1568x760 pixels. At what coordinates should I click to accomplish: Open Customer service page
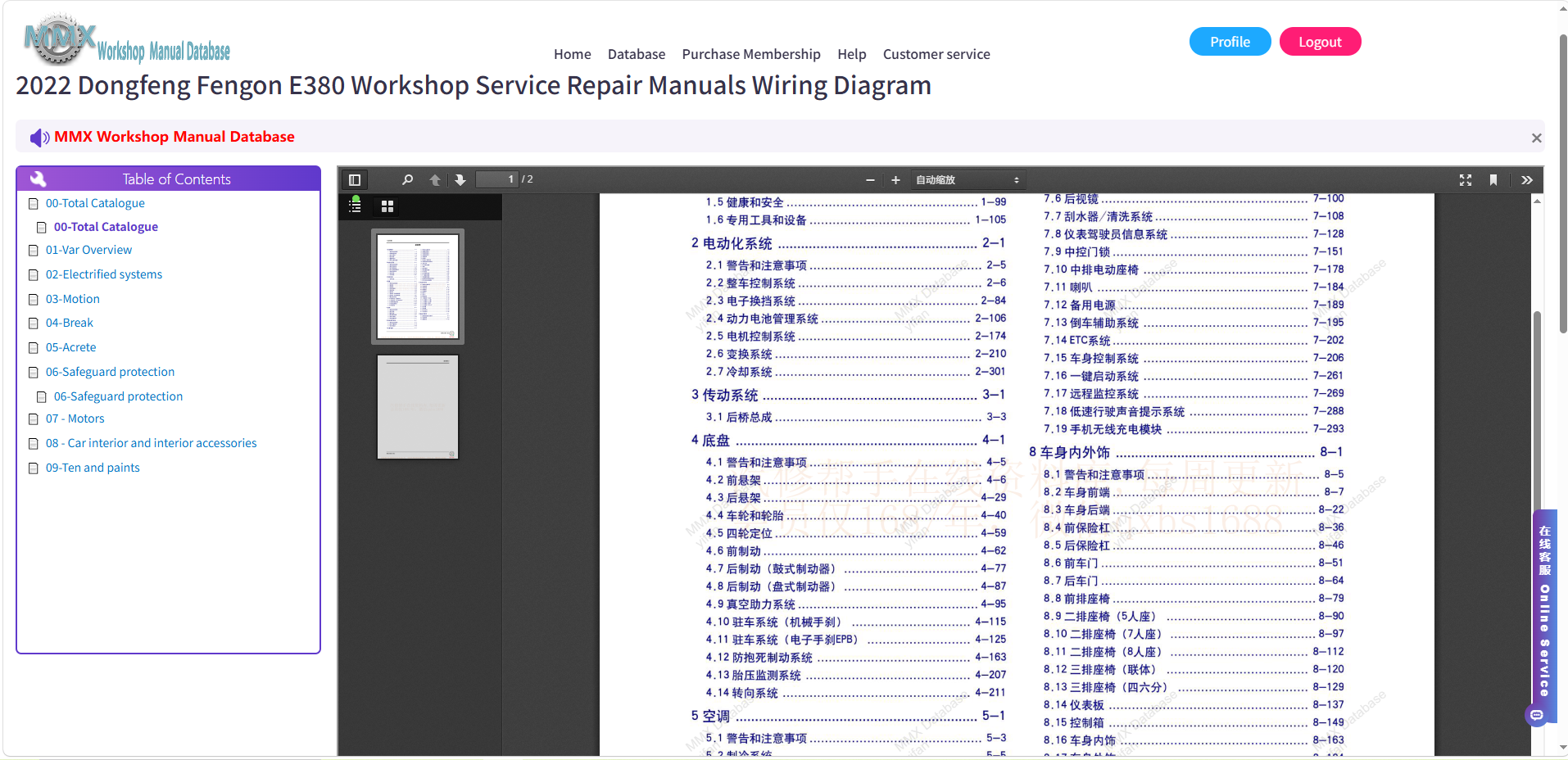(936, 54)
